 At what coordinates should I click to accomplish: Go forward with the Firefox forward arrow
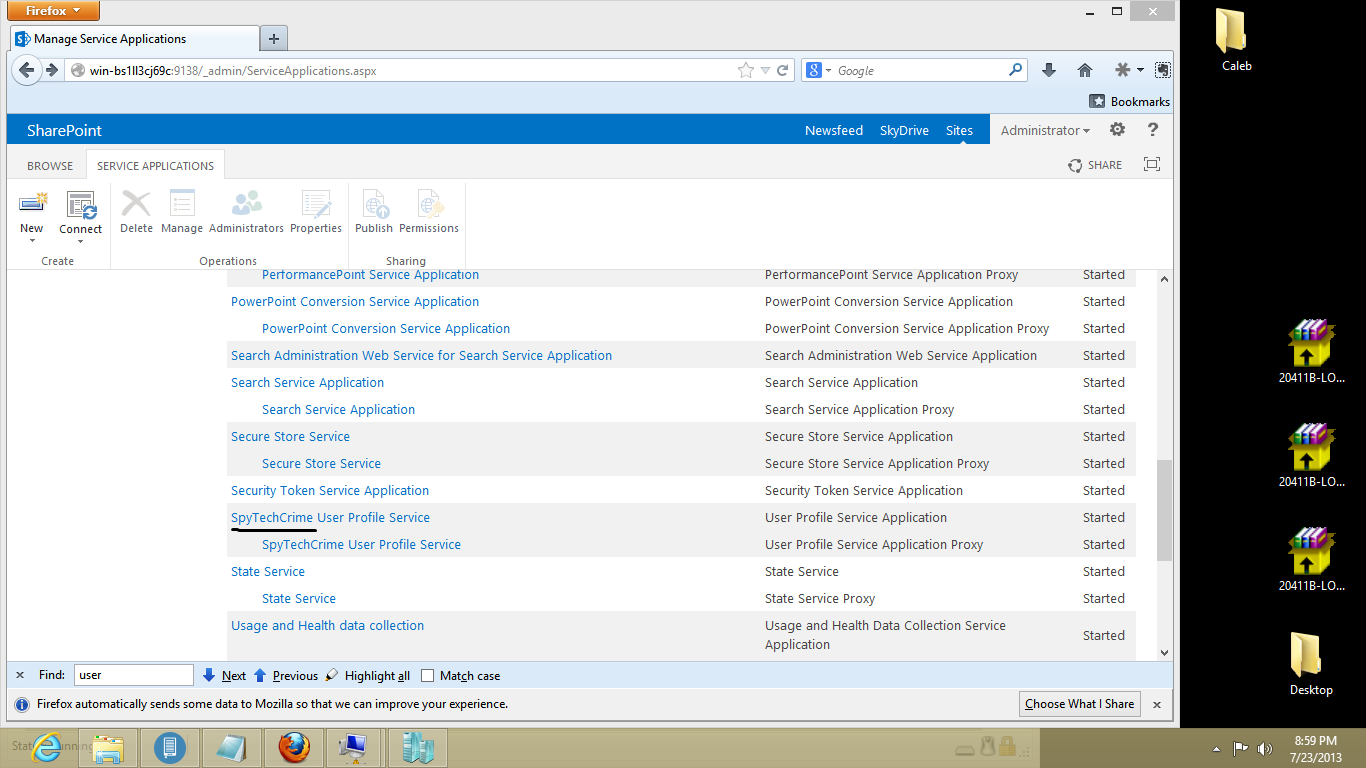(52, 70)
